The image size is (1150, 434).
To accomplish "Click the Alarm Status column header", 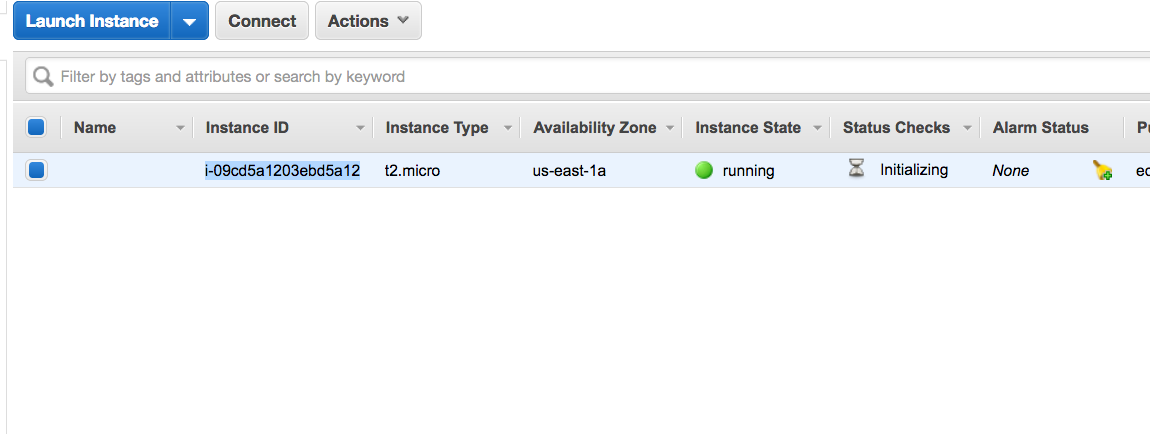I will (x=1040, y=128).
